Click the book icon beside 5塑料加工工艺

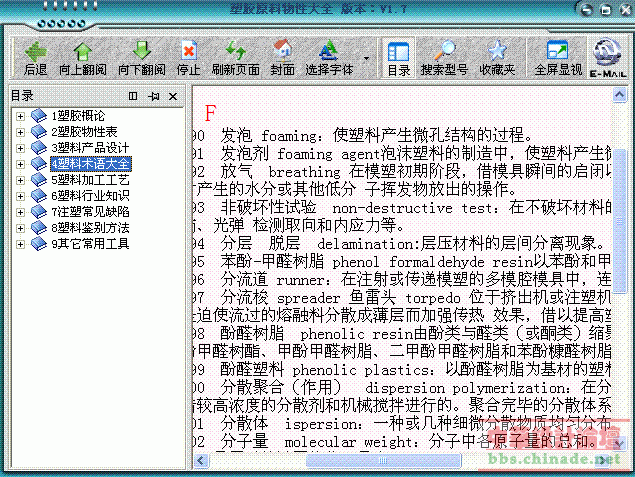tap(39, 179)
